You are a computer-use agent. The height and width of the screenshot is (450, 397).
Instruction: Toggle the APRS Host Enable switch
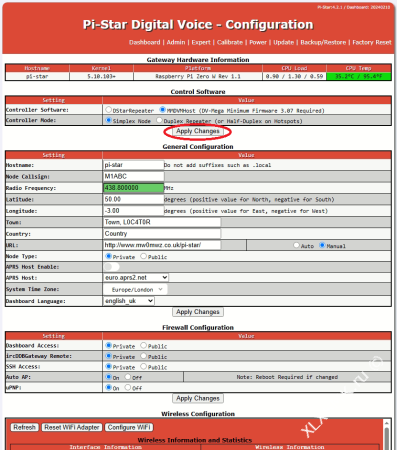pos(111,267)
